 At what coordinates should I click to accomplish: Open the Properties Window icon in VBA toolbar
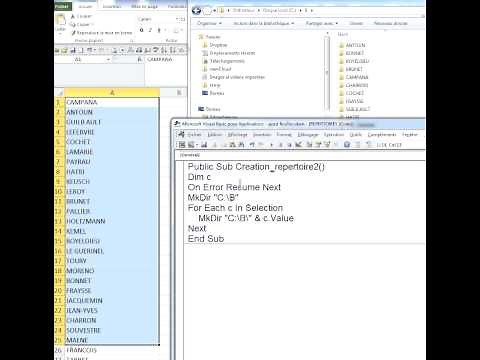pyautogui.click(x=318, y=144)
